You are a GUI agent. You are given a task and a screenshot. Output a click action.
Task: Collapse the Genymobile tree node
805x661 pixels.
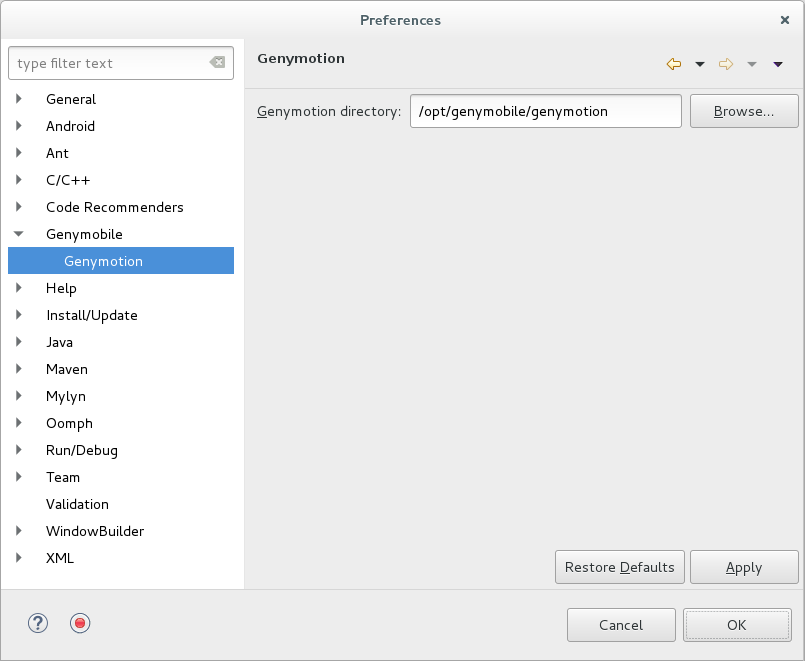point(19,234)
